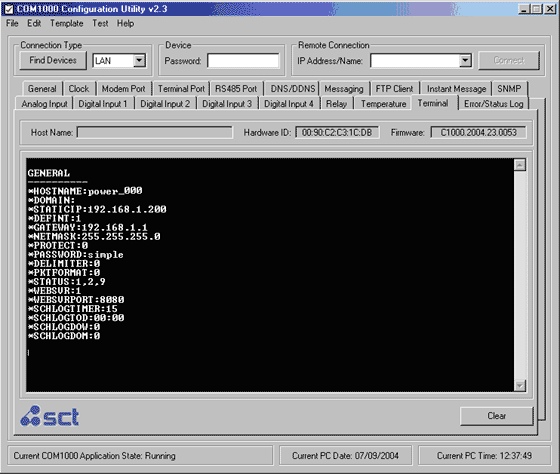Switch to the Digital Input 4 tab
The image size is (560, 474).
pyautogui.click(x=289, y=104)
